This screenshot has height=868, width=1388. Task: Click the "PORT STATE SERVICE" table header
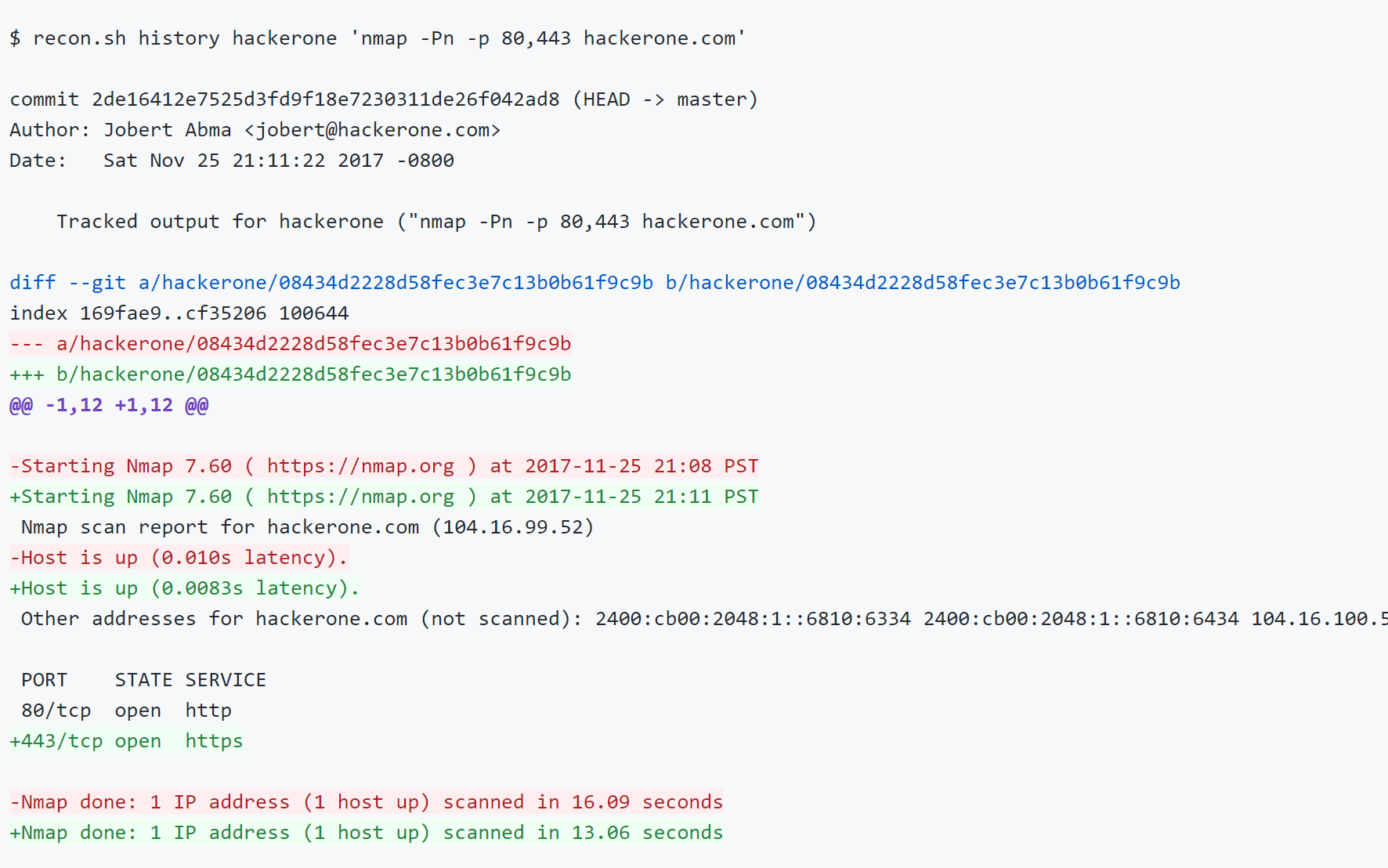click(143, 680)
